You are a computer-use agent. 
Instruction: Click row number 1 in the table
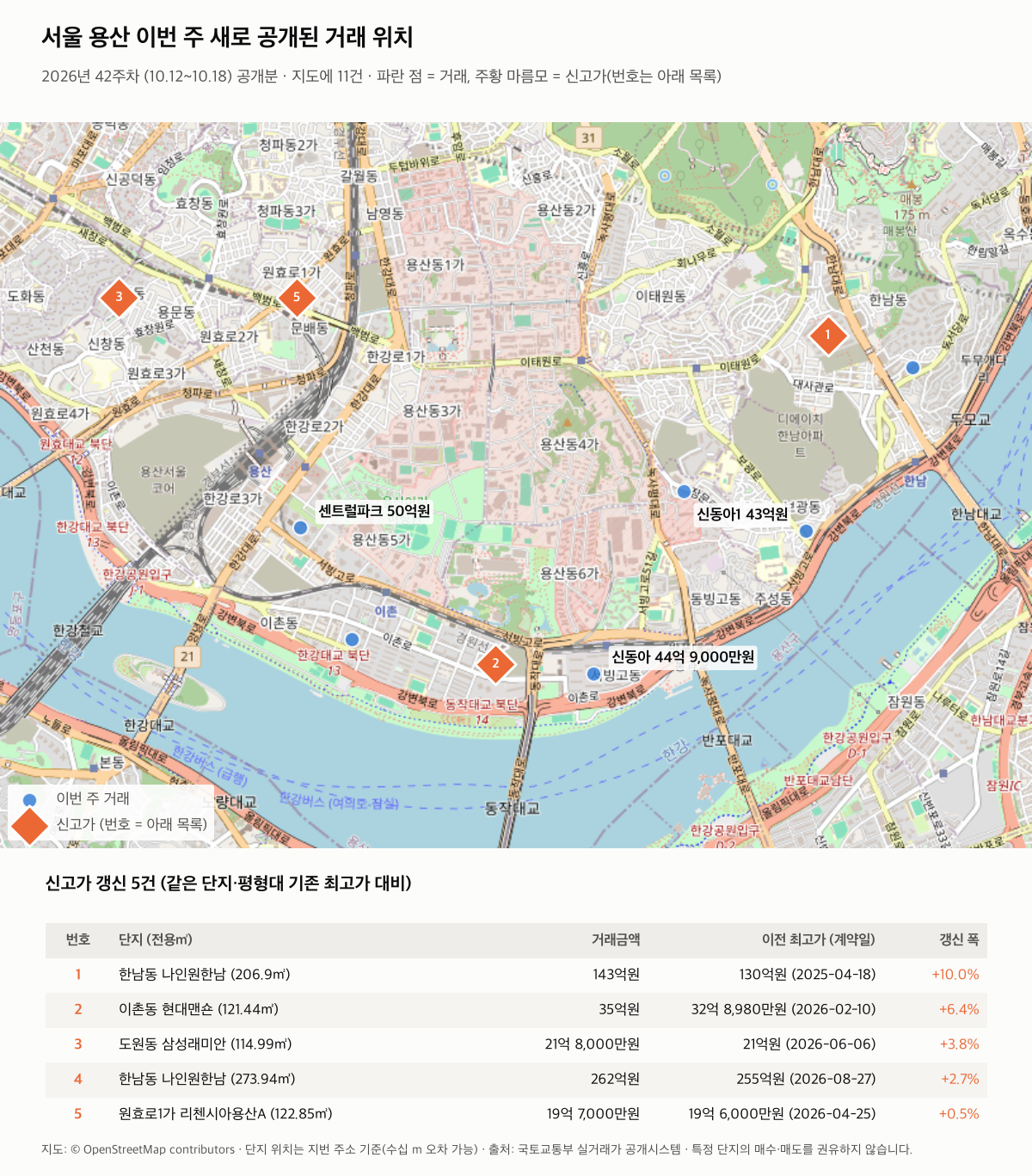point(78,975)
